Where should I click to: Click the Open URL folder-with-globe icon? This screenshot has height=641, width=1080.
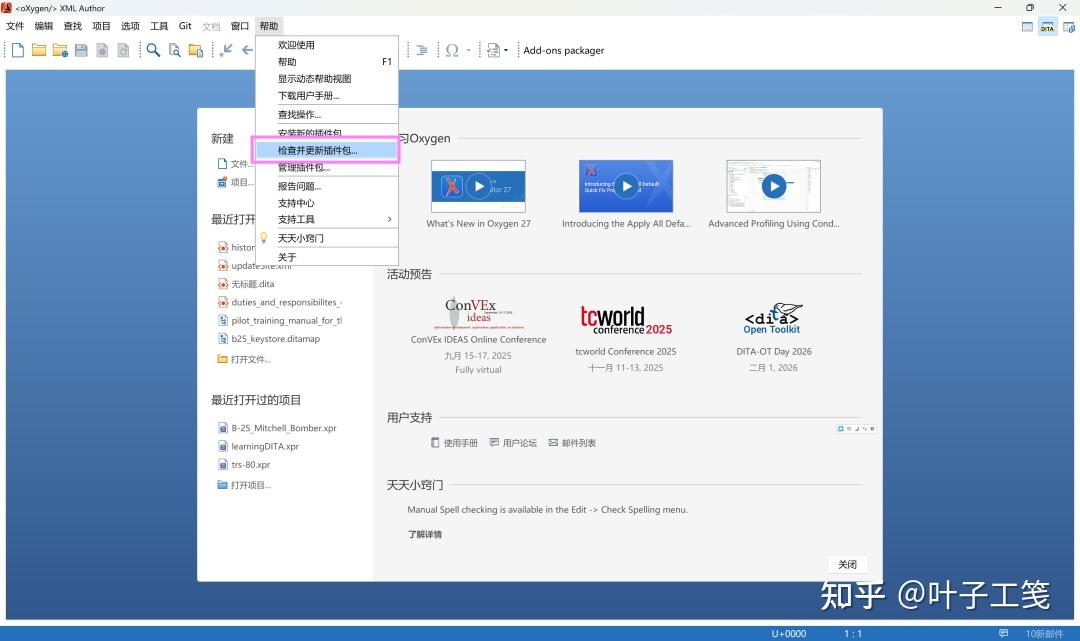tap(60, 50)
